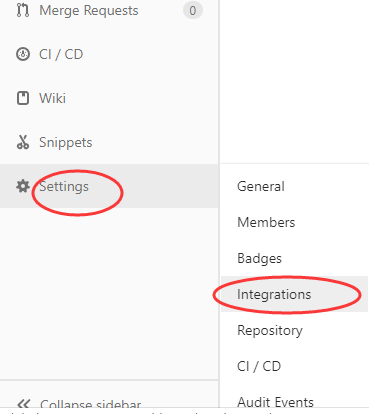This screenshot has height=414, width=369.
Task: Click the double-chevron collapse icon
Action: tap(23, 404)
